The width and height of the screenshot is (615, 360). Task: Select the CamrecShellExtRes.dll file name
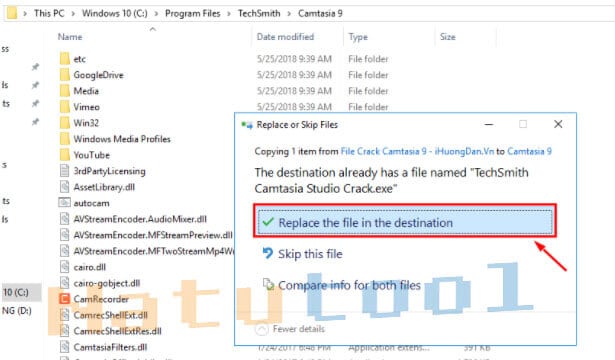click(x=117, y=331)
